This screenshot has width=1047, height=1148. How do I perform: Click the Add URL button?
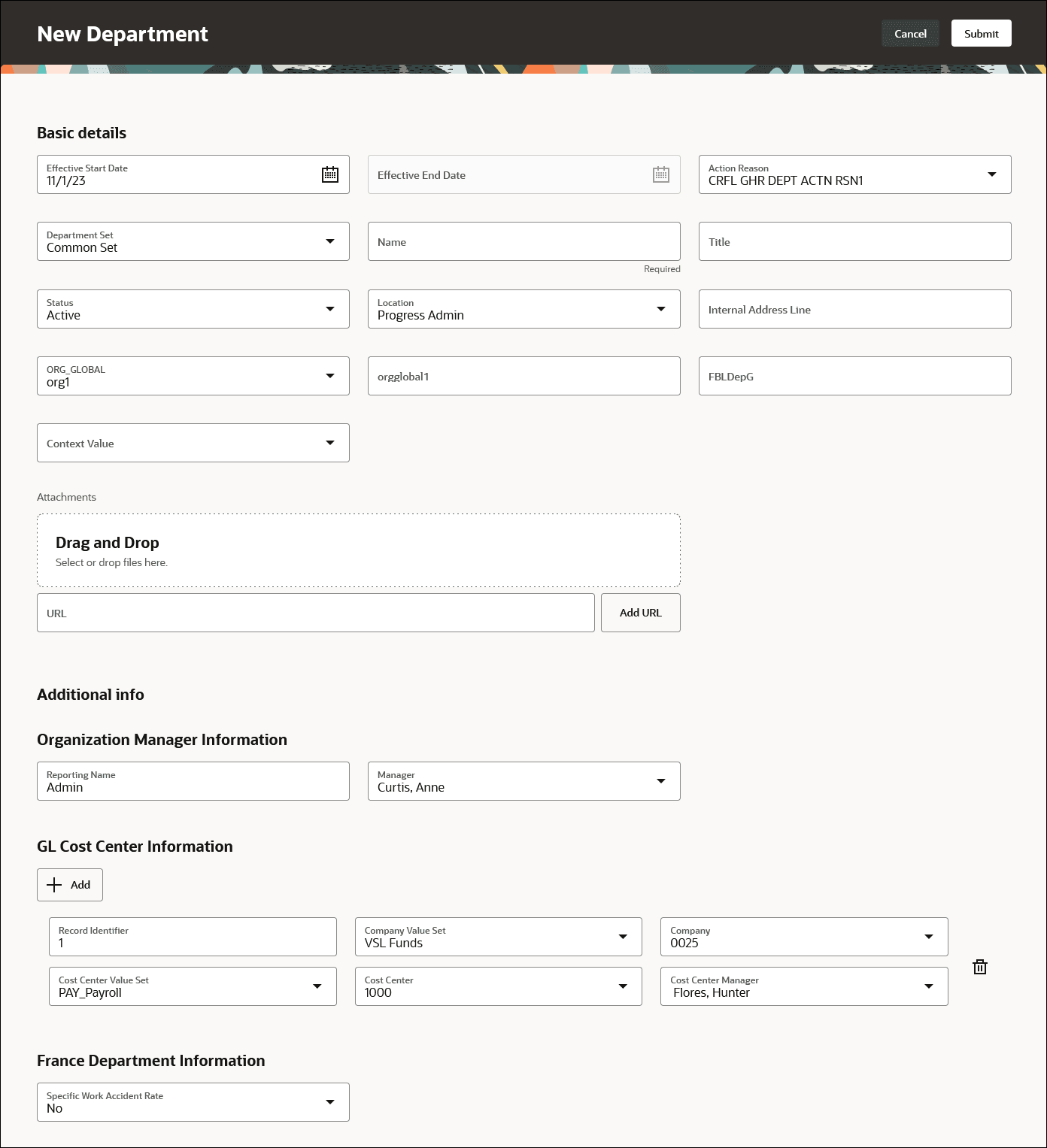640,613
